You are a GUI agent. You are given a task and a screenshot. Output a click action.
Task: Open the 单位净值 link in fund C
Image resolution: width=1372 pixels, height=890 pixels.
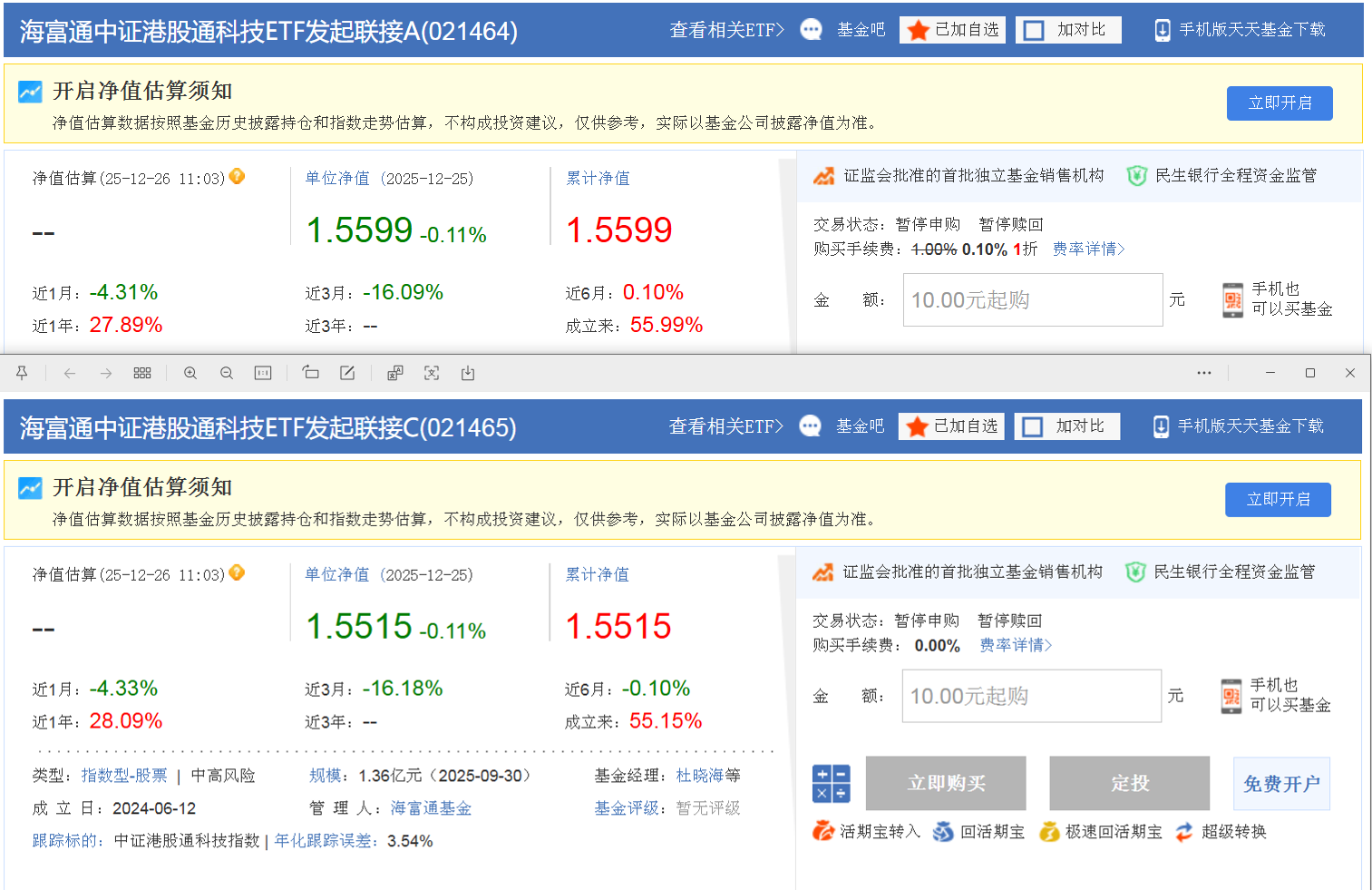337,575
